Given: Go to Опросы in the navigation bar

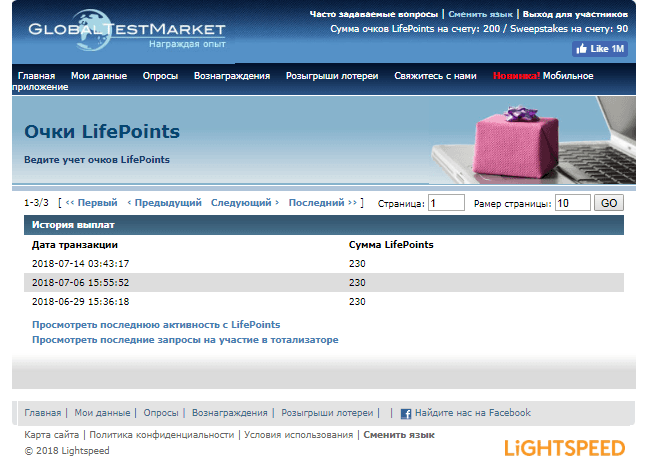Looking at the screenshot, I should click(160, 76).
